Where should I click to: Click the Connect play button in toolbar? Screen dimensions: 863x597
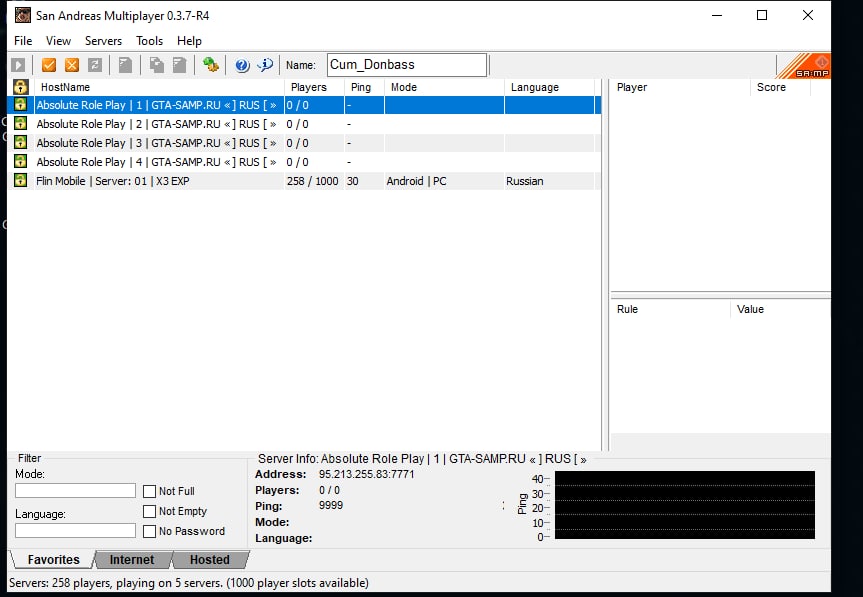tap(18, 65)
